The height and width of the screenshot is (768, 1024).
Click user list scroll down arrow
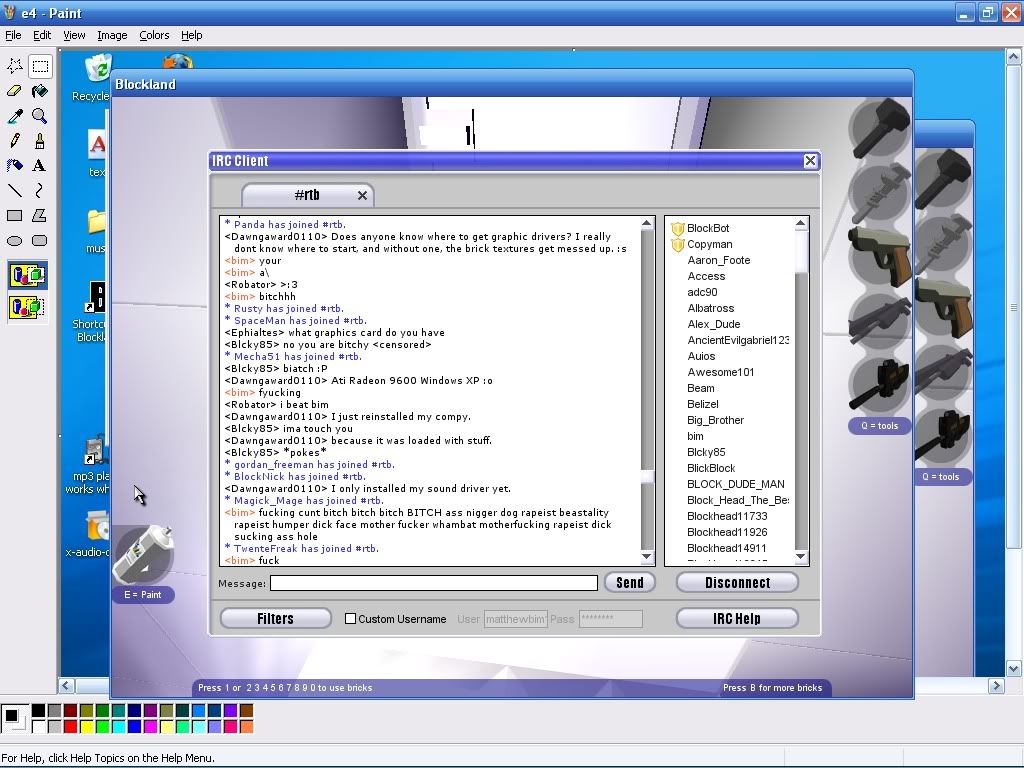pos(801,556)
